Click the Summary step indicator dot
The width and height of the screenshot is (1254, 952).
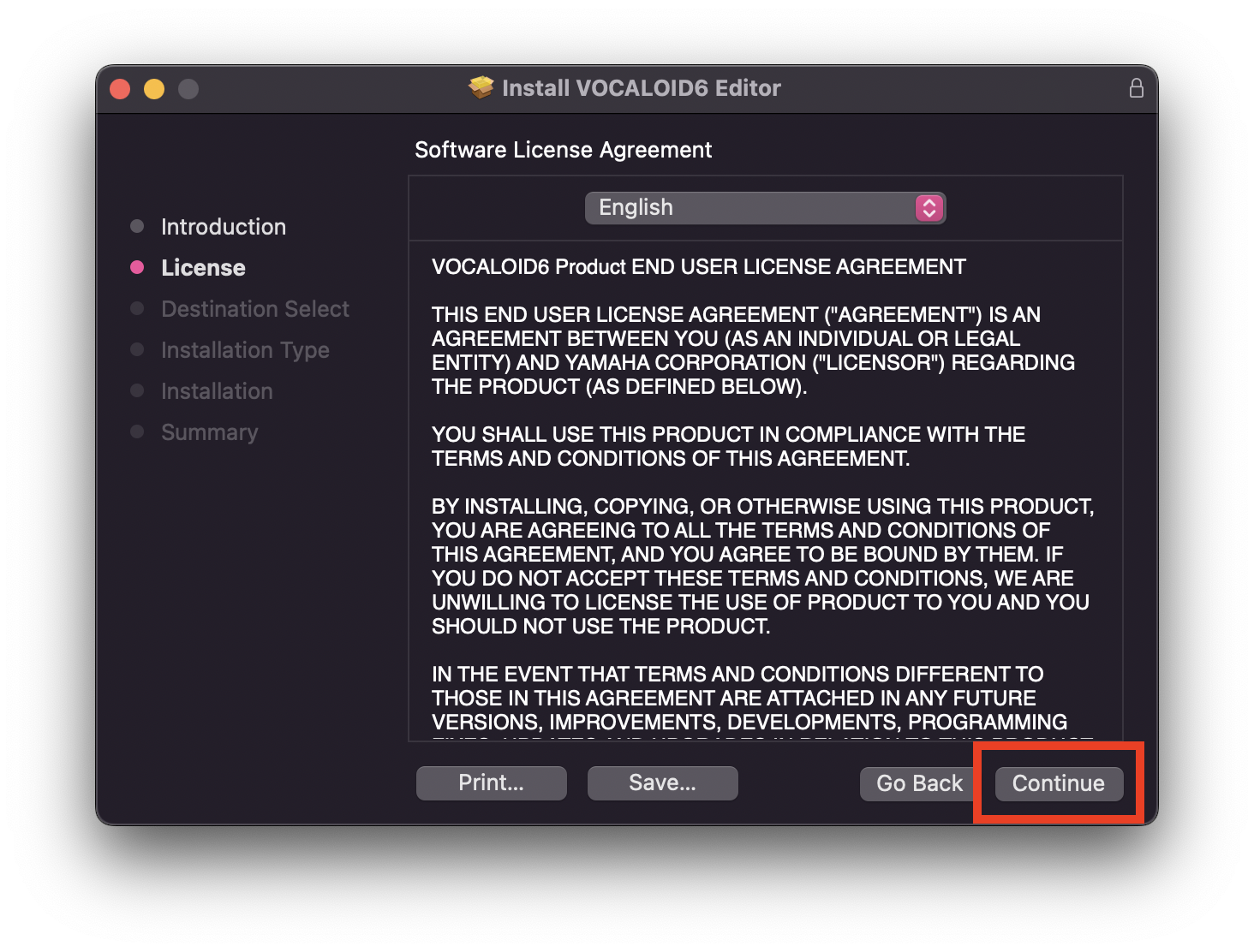[136, 431]
